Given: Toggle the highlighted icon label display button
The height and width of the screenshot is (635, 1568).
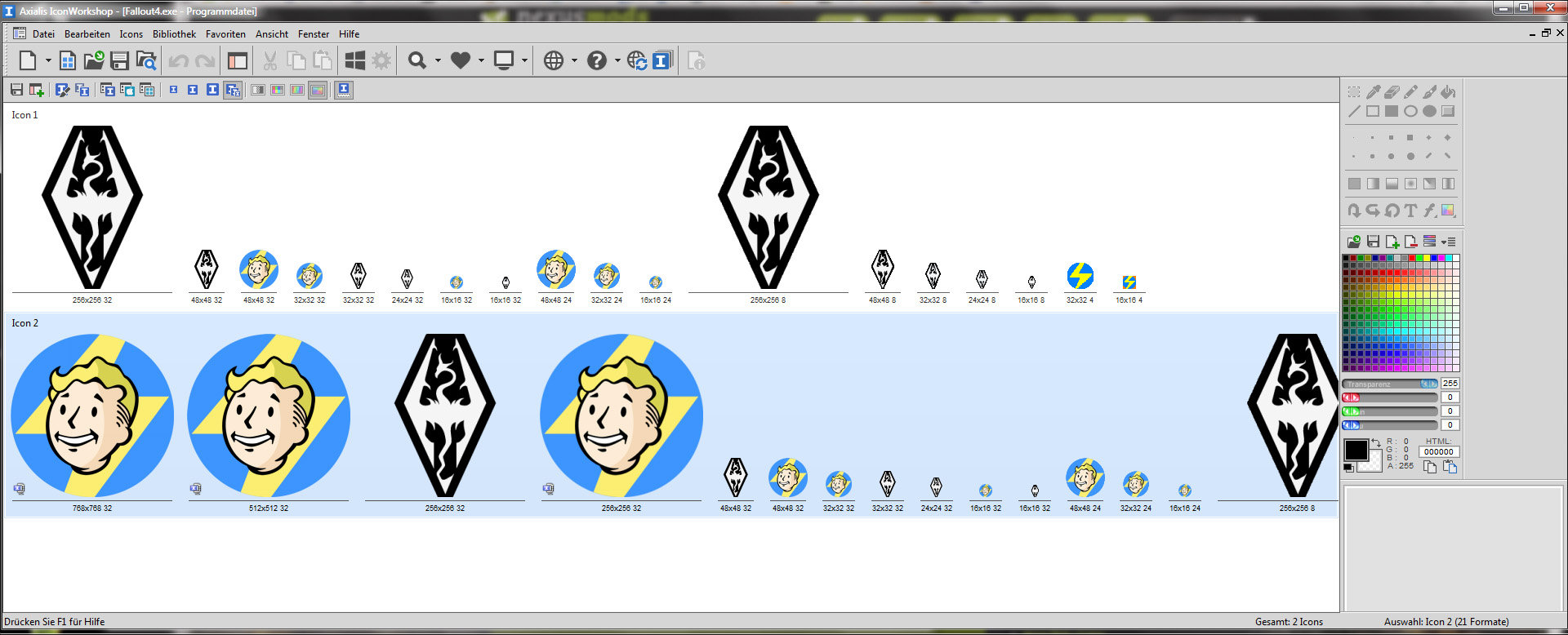Looking at the screenshot, I should pos(344,90).
